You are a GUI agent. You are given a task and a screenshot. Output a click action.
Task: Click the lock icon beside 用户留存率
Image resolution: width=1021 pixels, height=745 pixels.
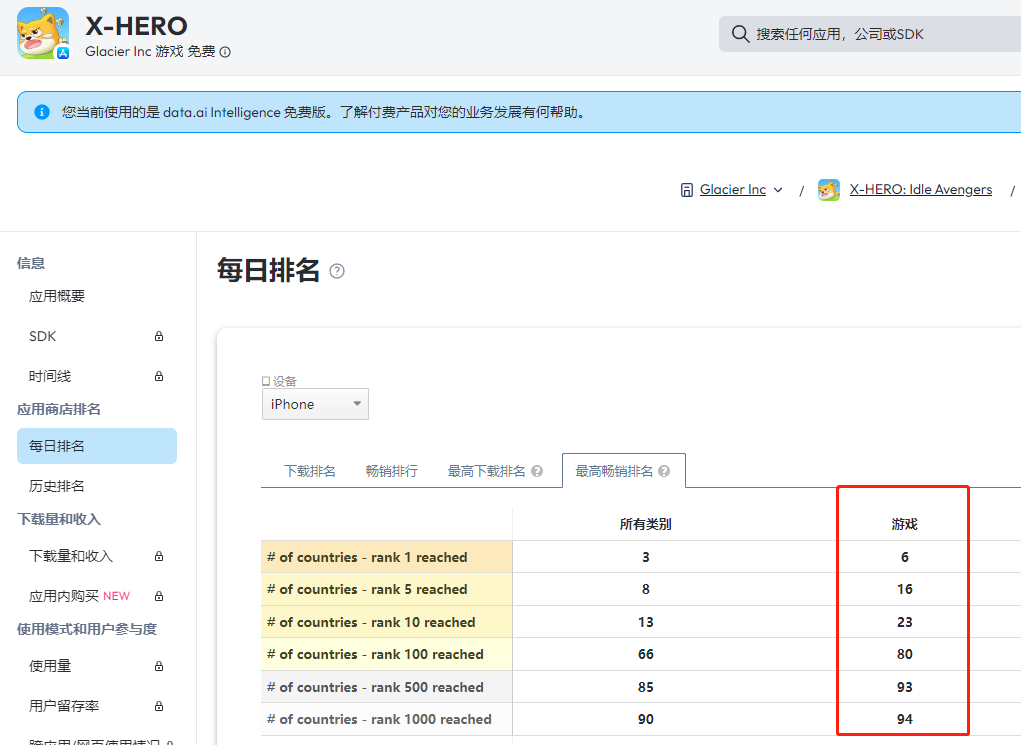pyautogui.click(x=159, y=707)
